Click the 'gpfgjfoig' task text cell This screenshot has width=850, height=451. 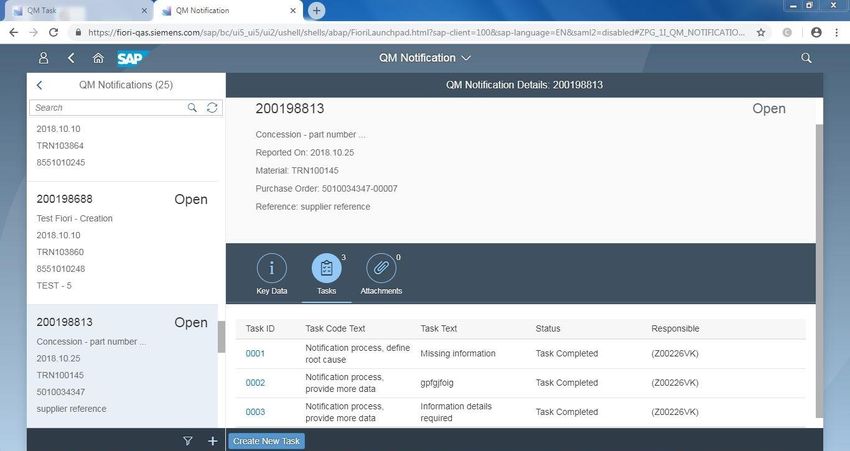coord(437,383)
